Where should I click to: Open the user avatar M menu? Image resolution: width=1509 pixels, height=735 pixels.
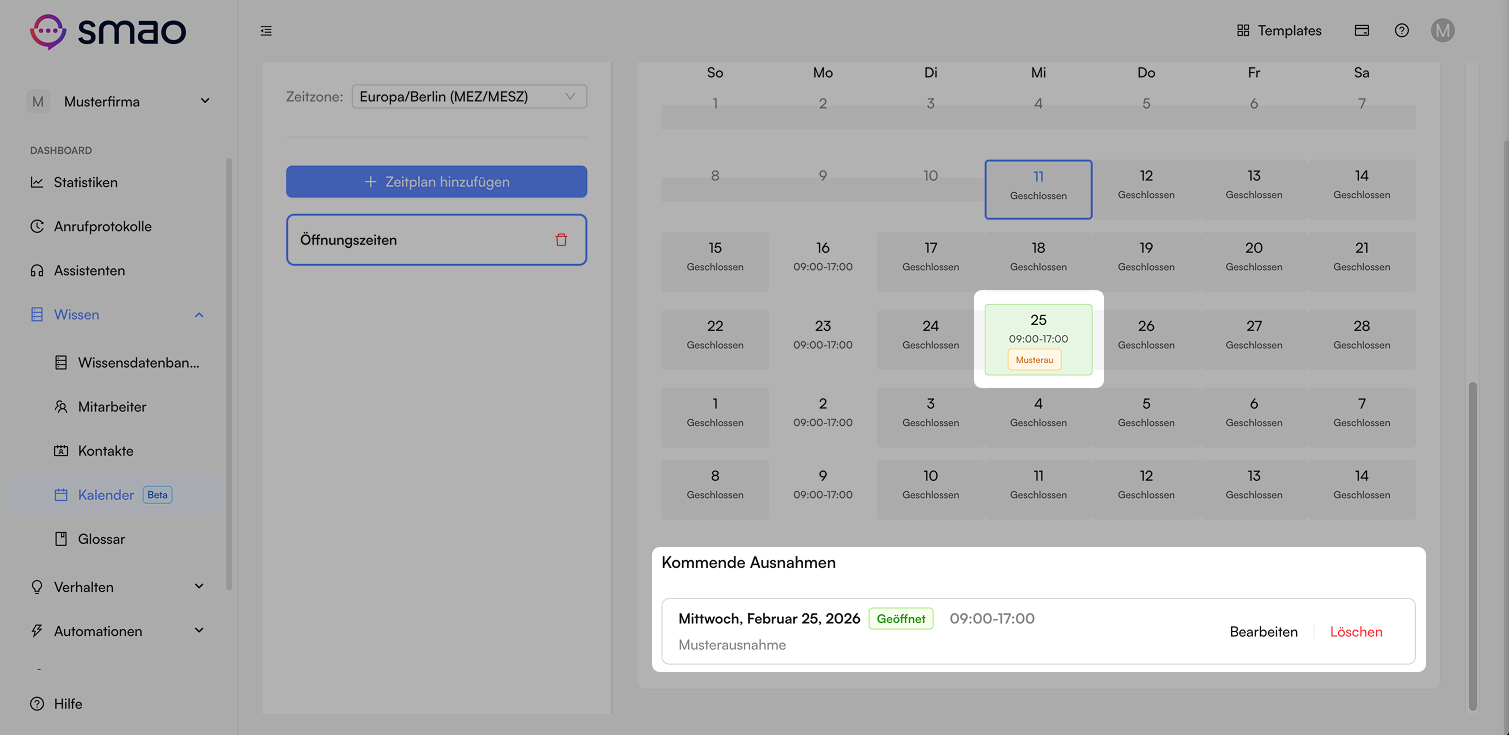coord(1442,31)
